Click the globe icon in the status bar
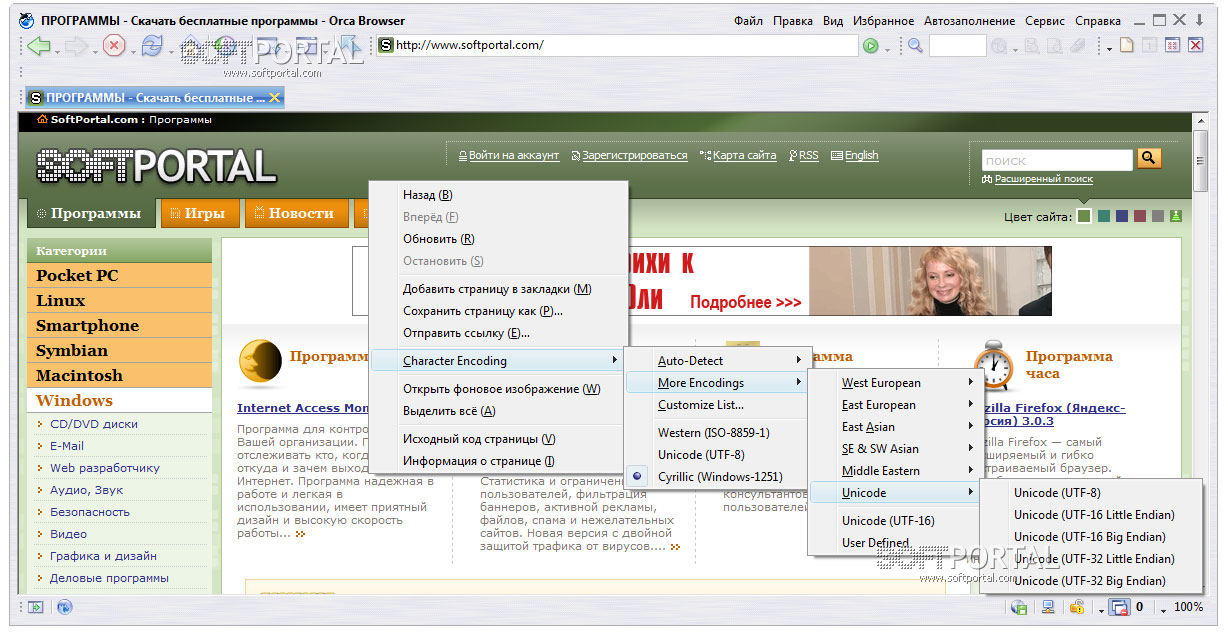The image size is (1228, 634). click(x=64, y=606)
